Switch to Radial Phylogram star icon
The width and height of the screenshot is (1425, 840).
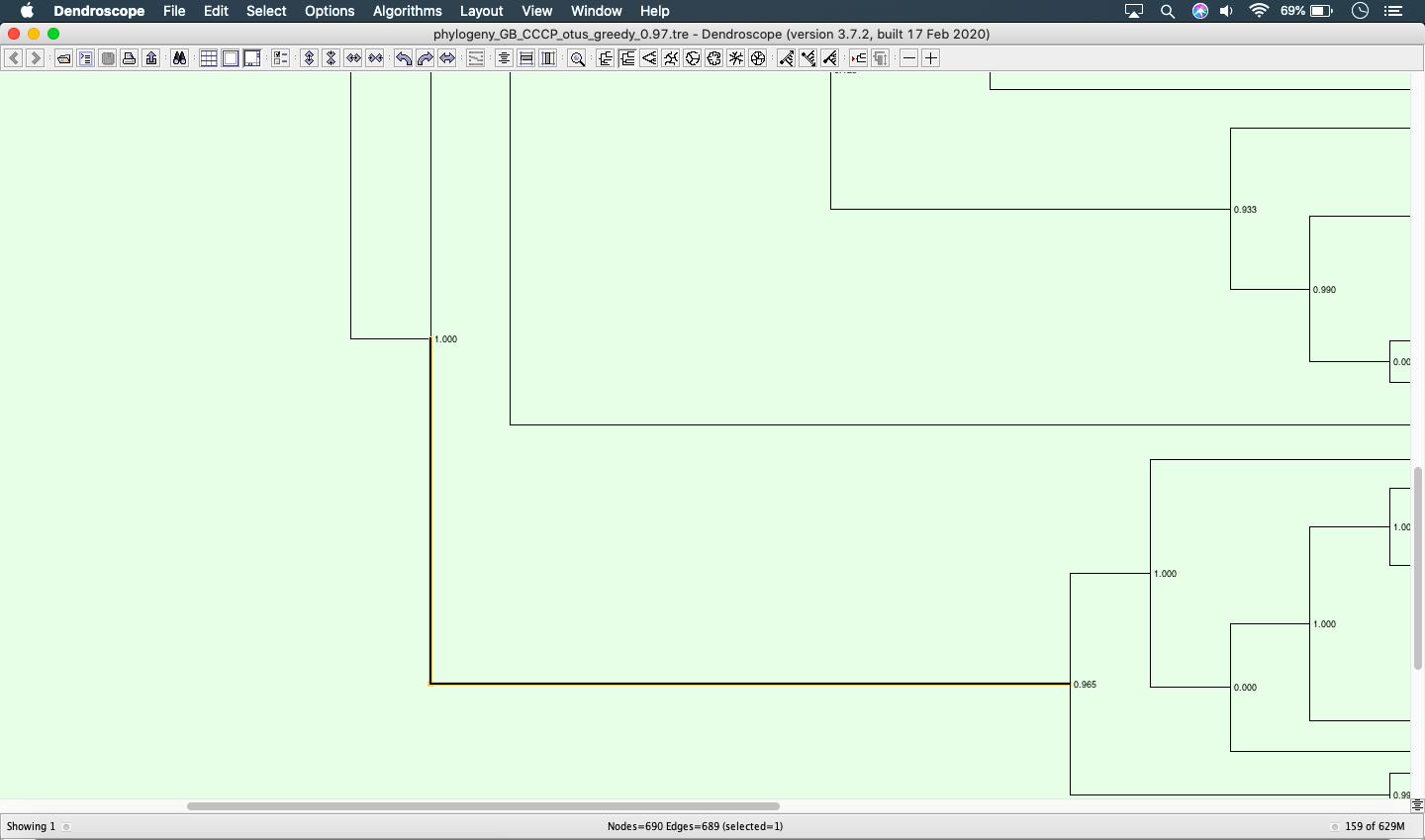[736, 58]
